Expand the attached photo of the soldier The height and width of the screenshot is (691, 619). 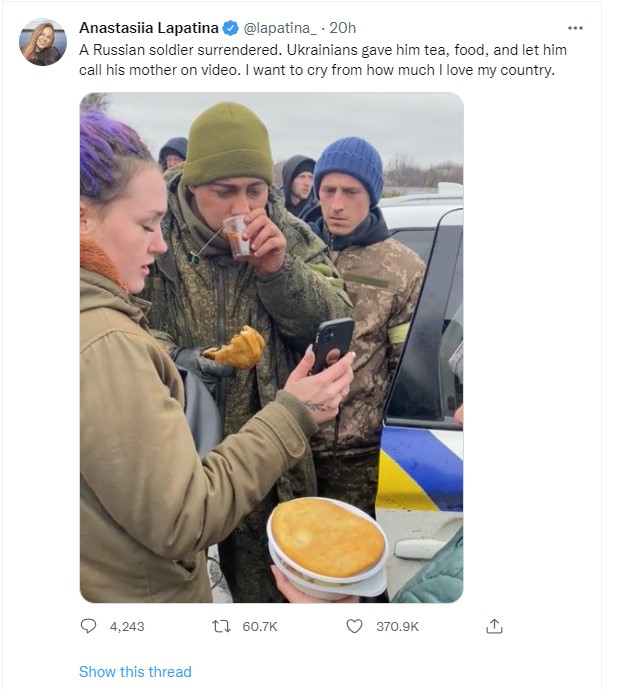tap(271, 347)
